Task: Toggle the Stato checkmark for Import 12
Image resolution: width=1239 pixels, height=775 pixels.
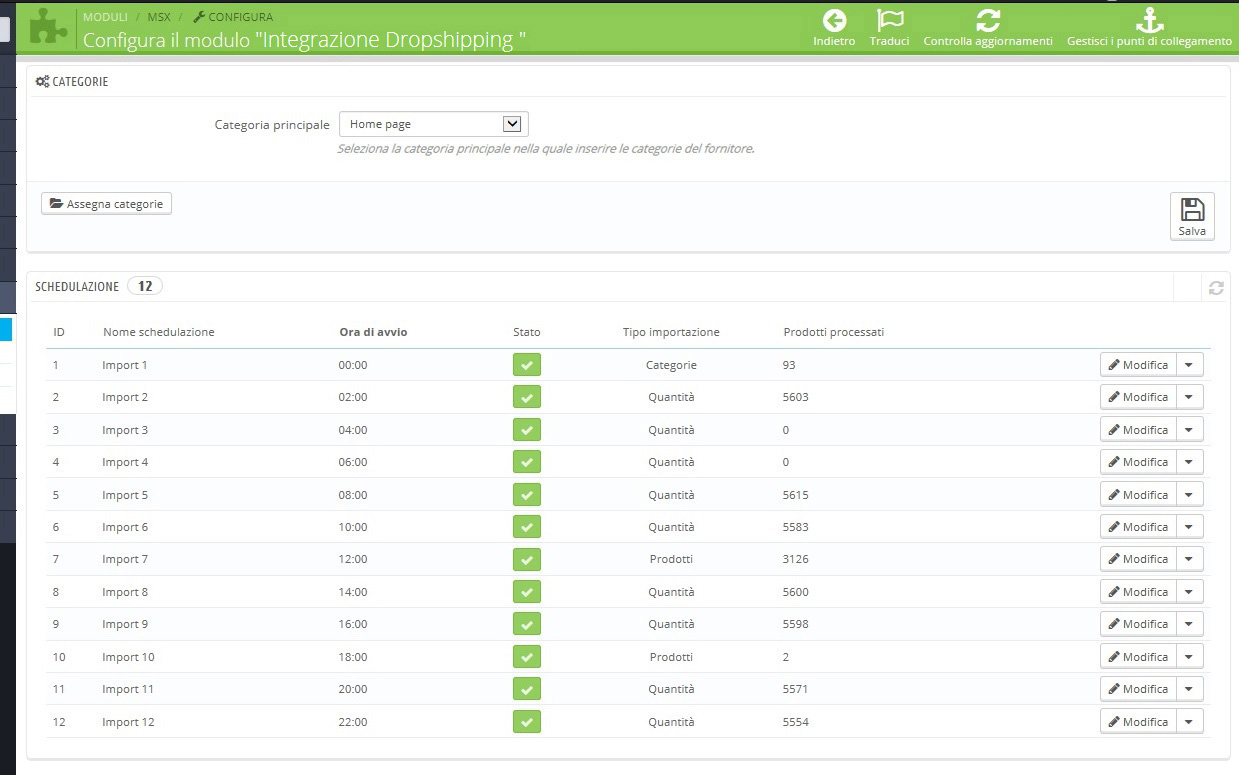Action: [527, 722]
